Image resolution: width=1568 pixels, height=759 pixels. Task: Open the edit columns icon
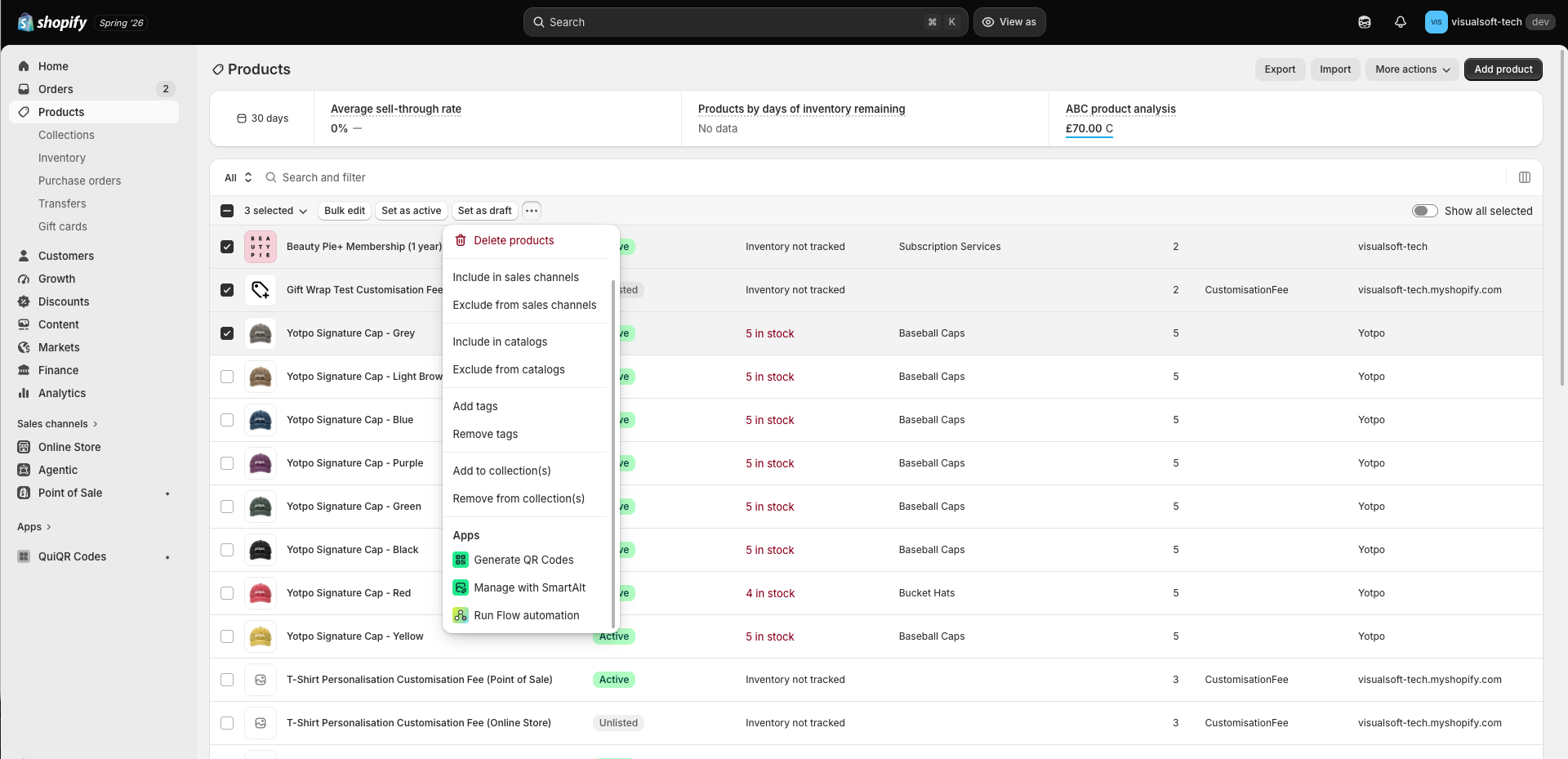coord(1524,177)
